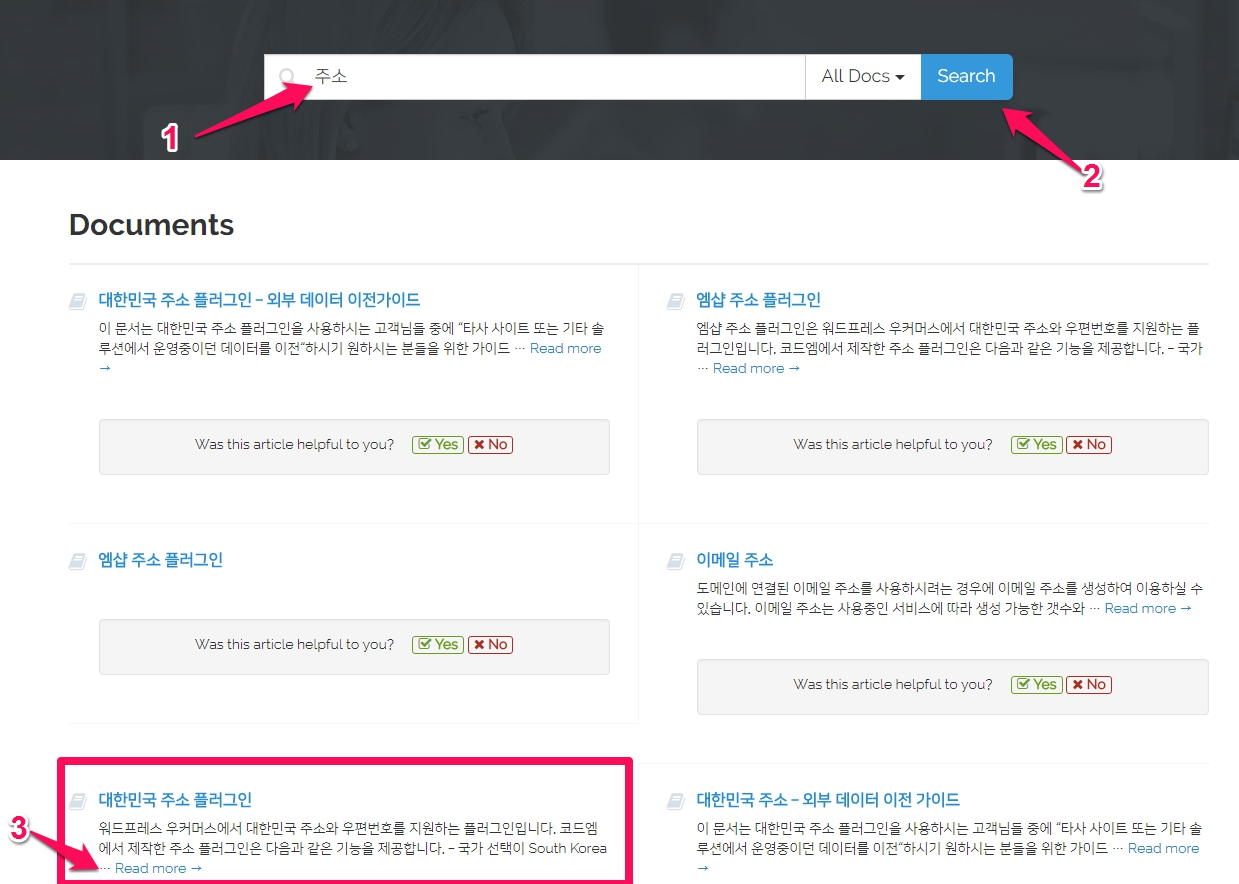Open the highlighted 대한민국 주소 플러그인 title link
The image size is (1239, 884).
(x=175, y=800)
